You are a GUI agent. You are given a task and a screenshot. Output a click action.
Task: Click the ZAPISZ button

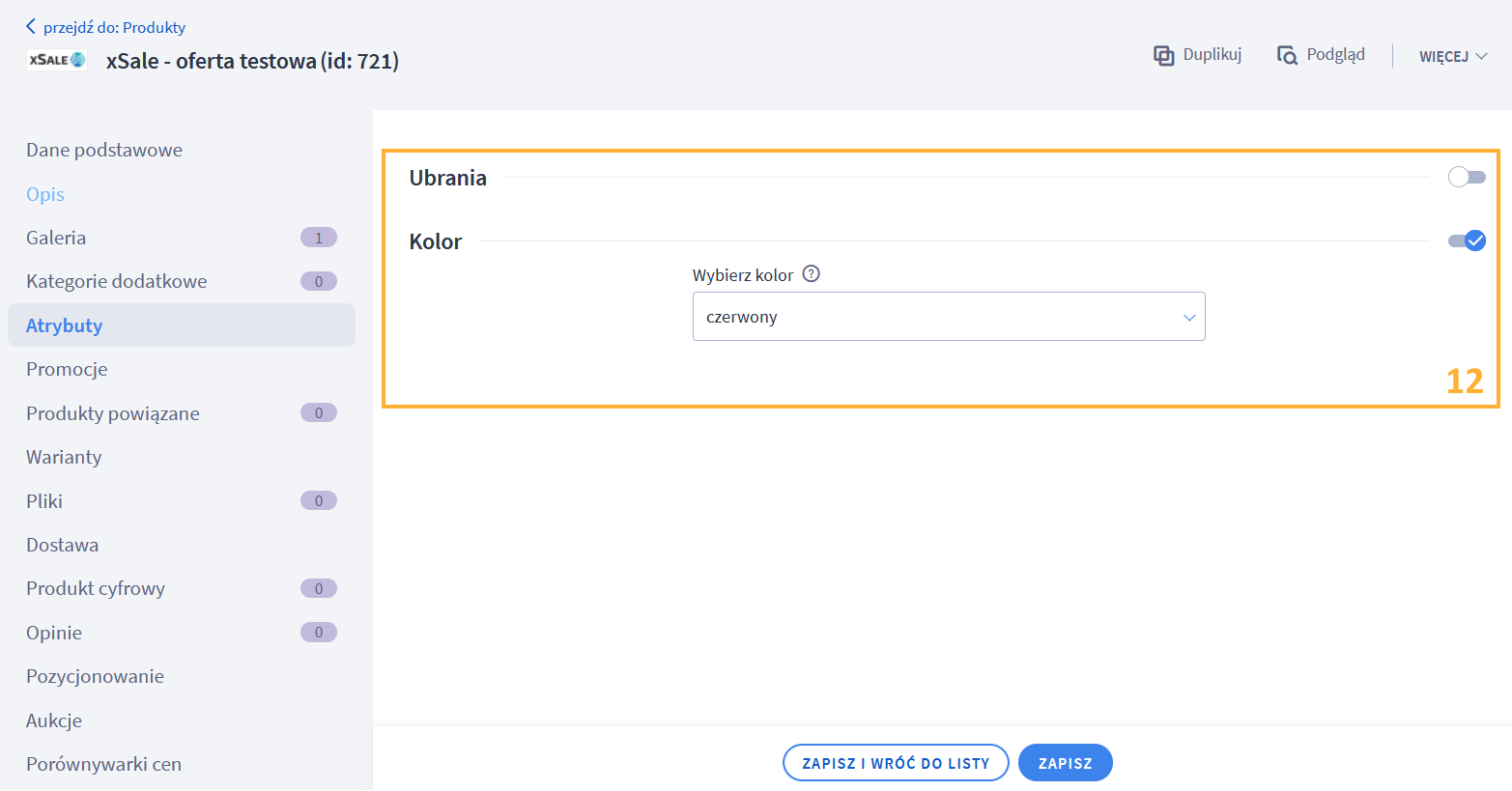1065,763
